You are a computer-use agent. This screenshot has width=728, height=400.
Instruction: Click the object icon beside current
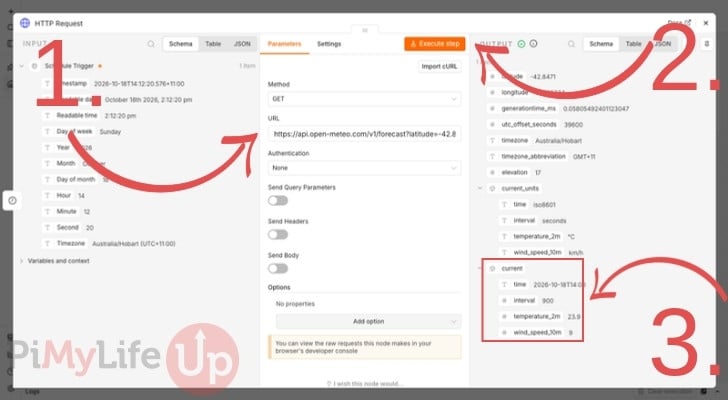coord(492,268)
